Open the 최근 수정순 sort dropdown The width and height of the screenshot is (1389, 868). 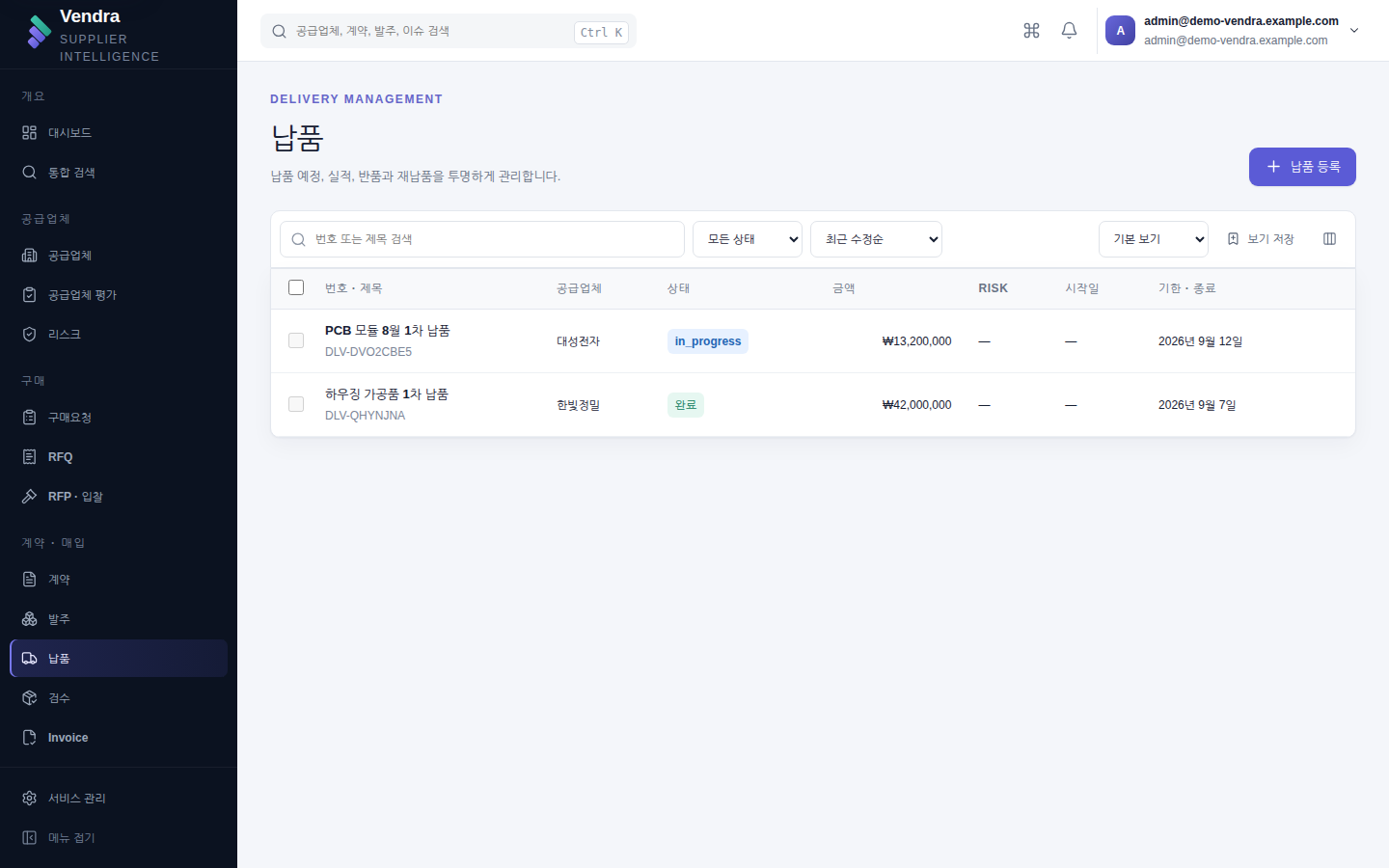(x=876, y=239)
